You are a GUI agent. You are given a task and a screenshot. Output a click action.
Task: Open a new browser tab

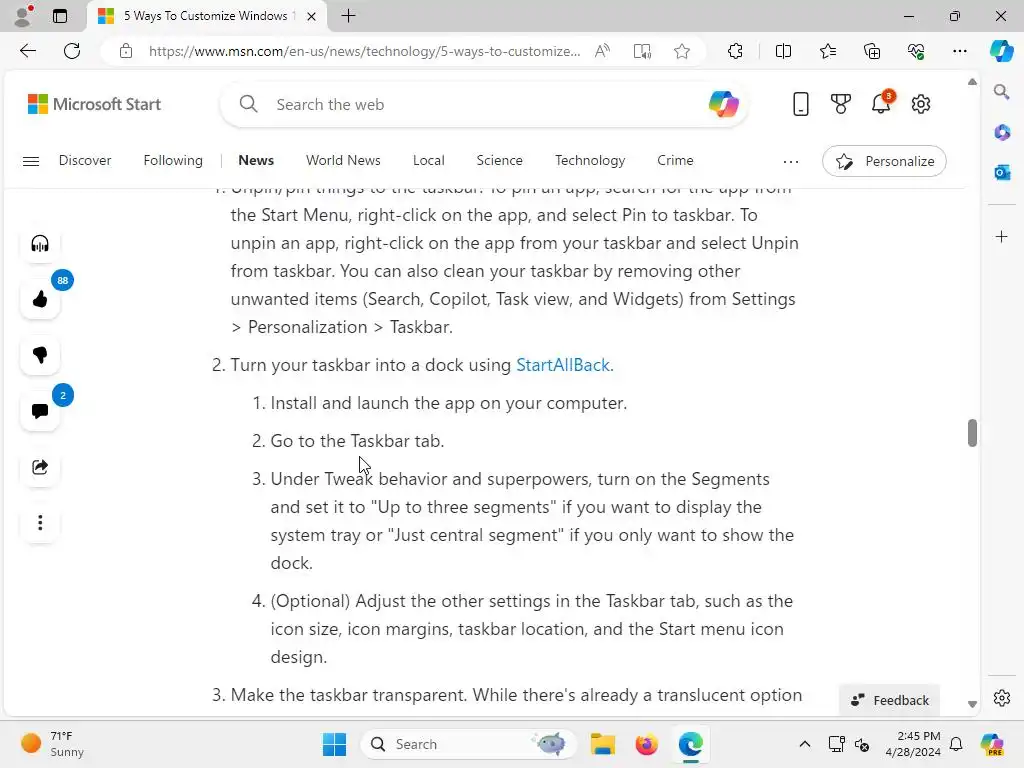point(348,16)
